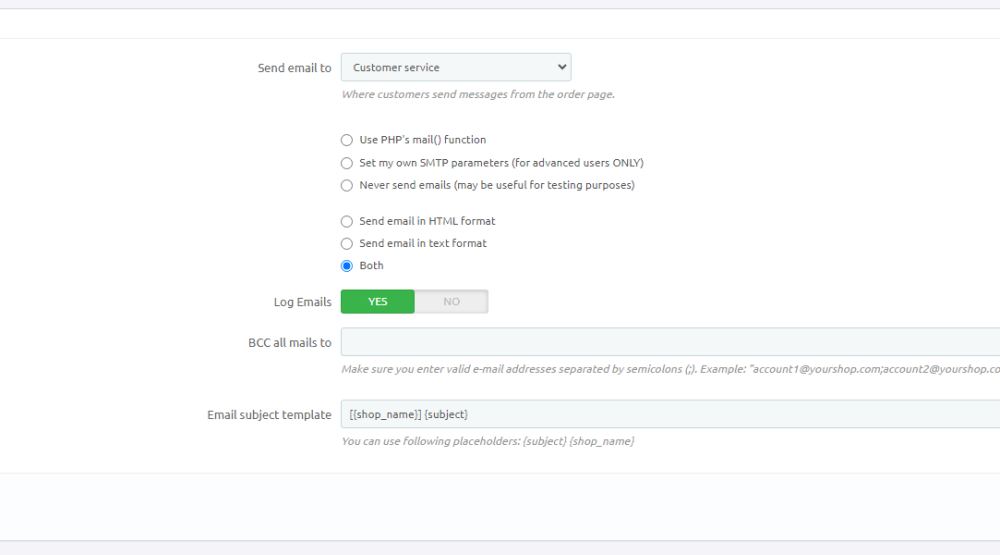Click the semicolon-separated addresses hint text
Viewport: 1000px width, 555px height.
point(670,369)
